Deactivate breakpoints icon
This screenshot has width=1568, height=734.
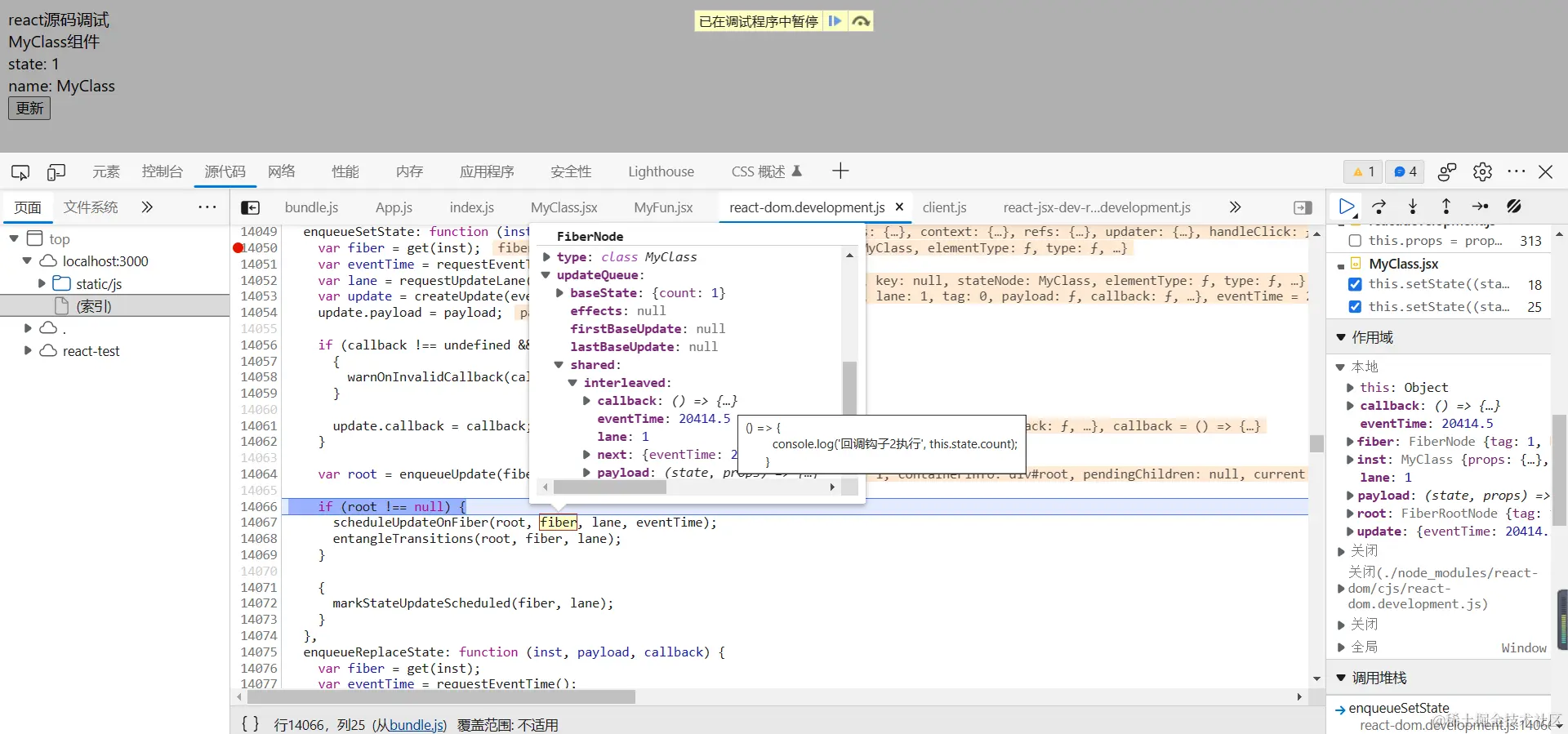click(x=1513, y=207)
